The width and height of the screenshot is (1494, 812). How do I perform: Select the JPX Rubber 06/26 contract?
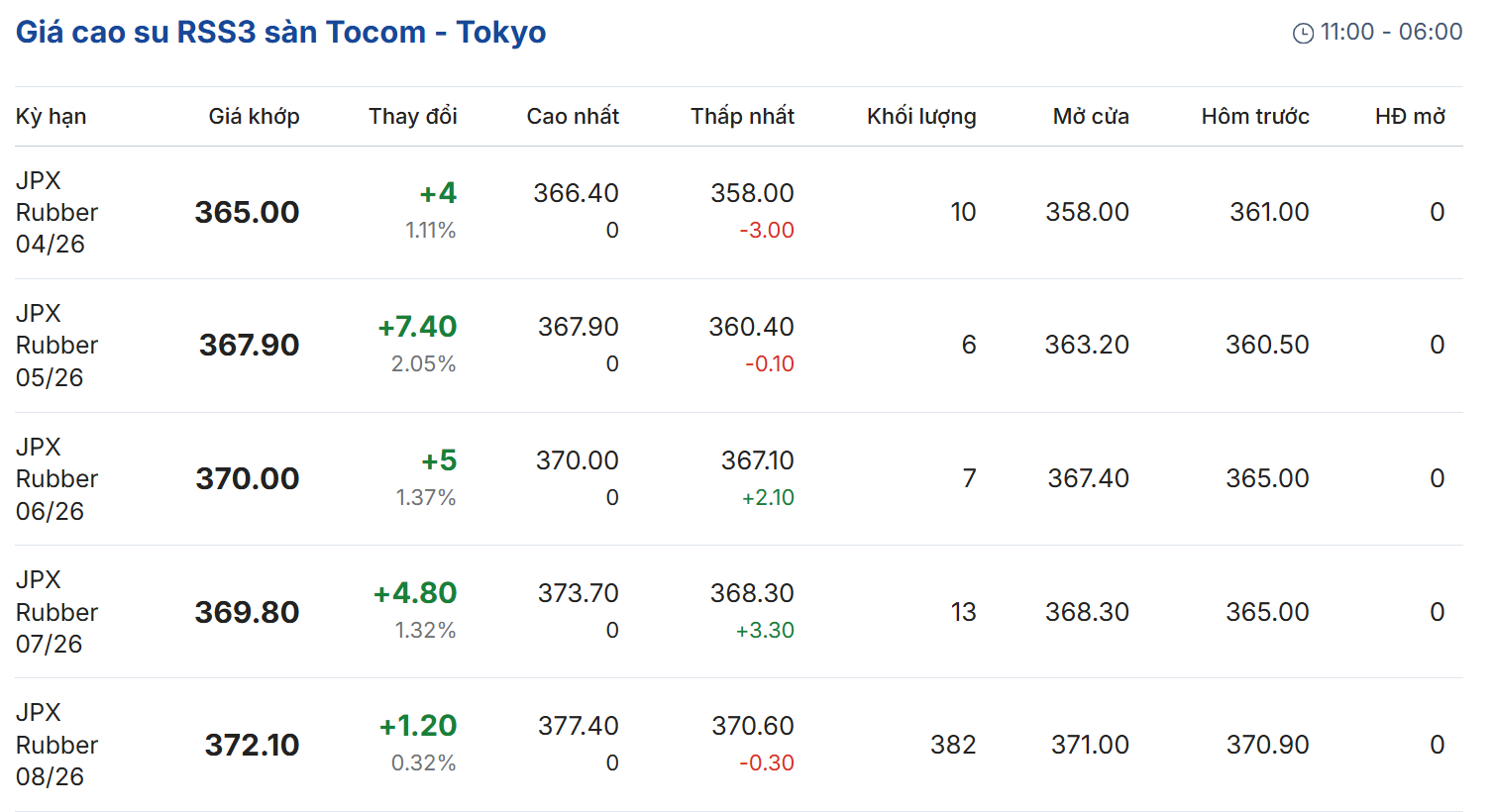coord(56,479)
